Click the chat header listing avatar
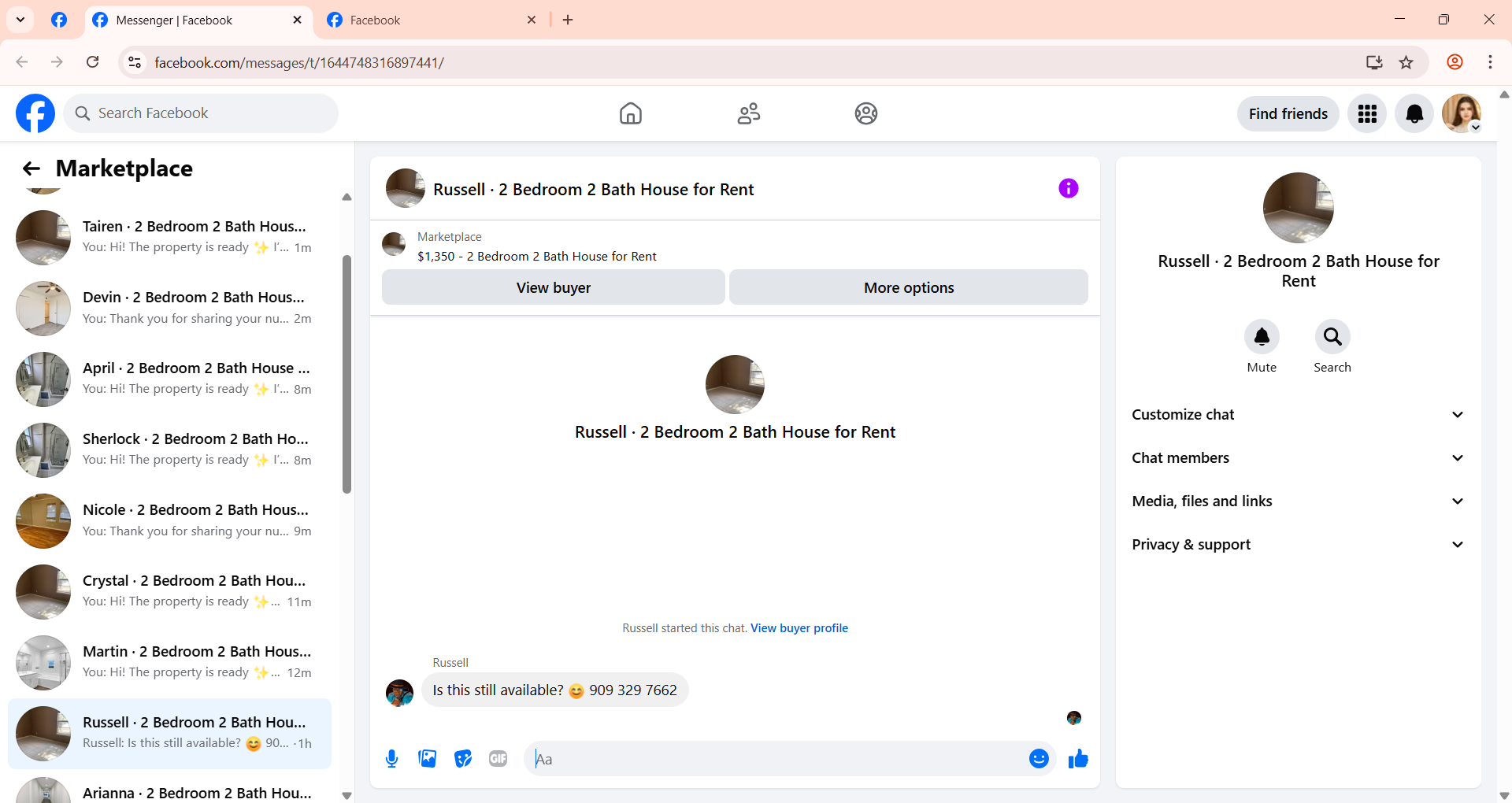The height and width of the screenshot is (803, 1512). (405, 188)
